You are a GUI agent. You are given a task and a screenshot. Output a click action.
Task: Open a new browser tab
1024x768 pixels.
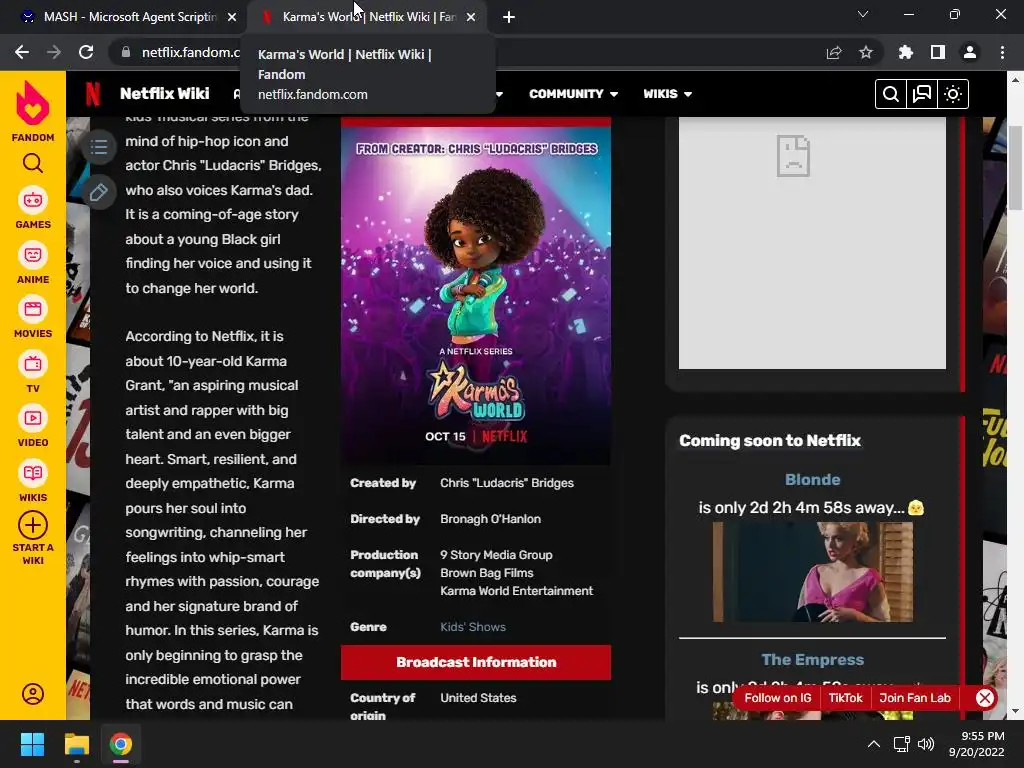point(509,17)
